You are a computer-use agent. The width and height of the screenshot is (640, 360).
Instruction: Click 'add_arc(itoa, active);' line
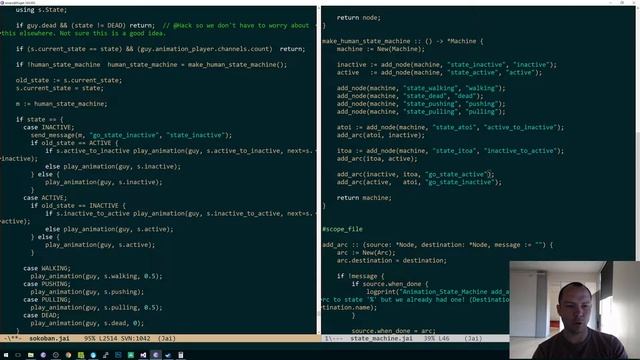pos(377,159)
